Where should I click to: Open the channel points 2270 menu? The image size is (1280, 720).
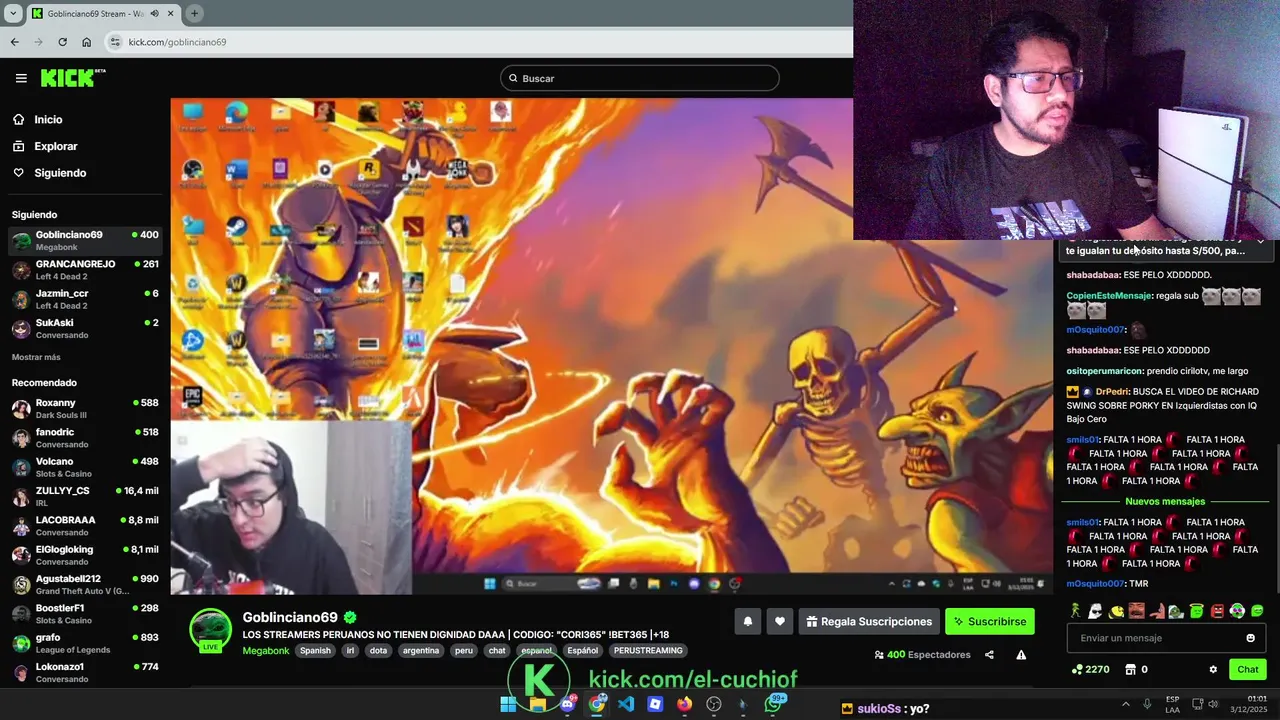(1090, 669)
